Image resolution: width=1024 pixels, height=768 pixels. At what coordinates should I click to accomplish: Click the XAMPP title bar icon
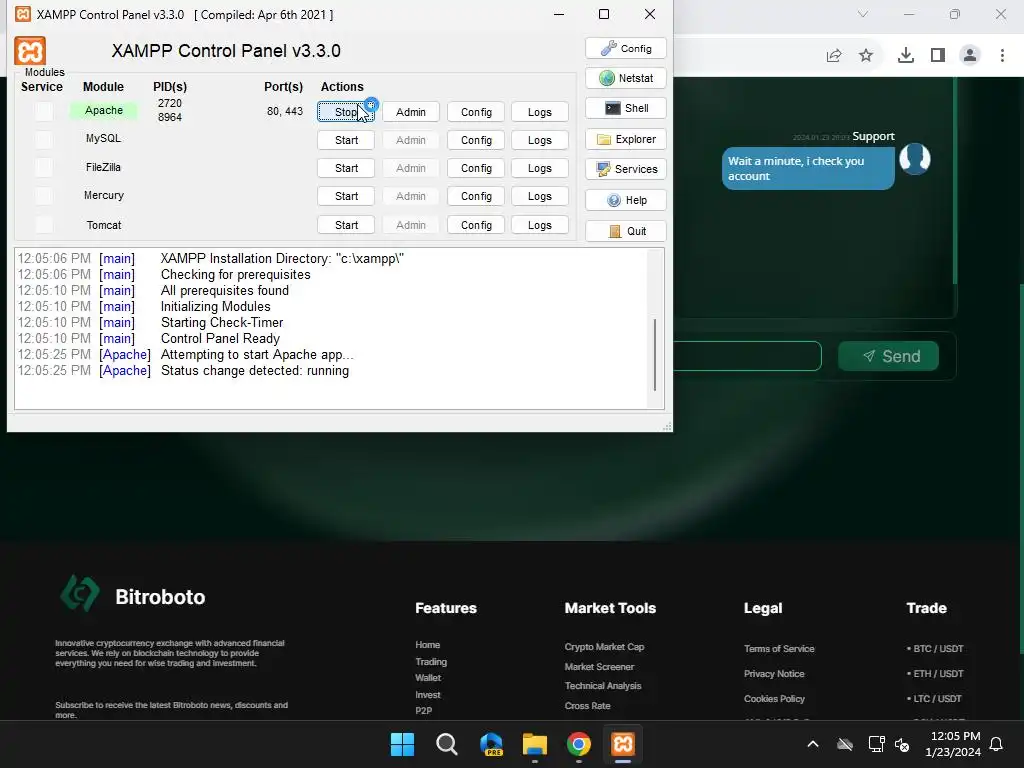pyautogui.click(x=23, y=14)
